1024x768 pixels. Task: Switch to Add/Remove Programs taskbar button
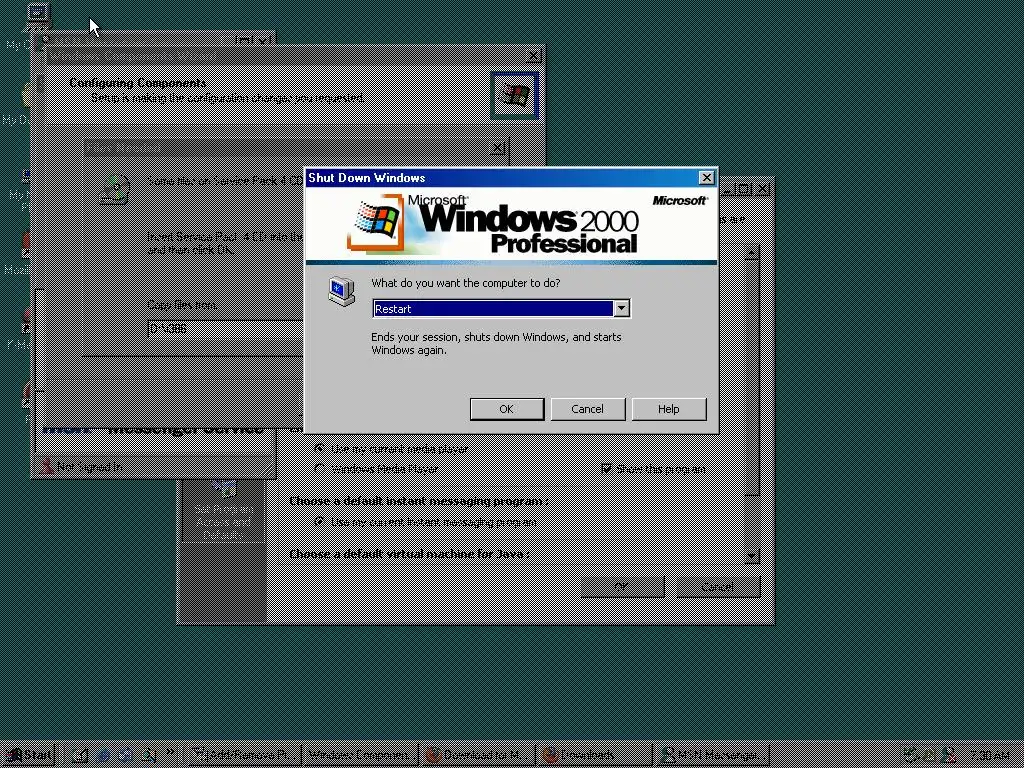246,755
